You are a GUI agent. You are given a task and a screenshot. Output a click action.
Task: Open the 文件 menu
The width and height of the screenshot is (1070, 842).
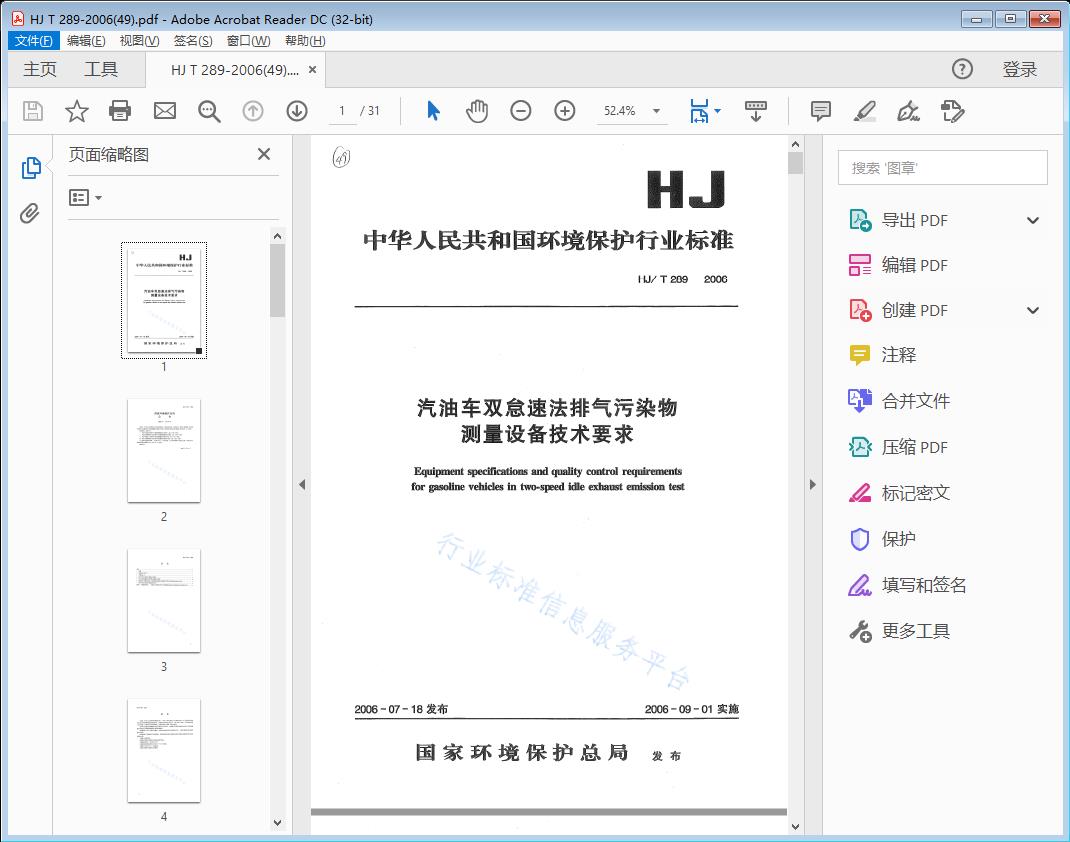[33, 40]
